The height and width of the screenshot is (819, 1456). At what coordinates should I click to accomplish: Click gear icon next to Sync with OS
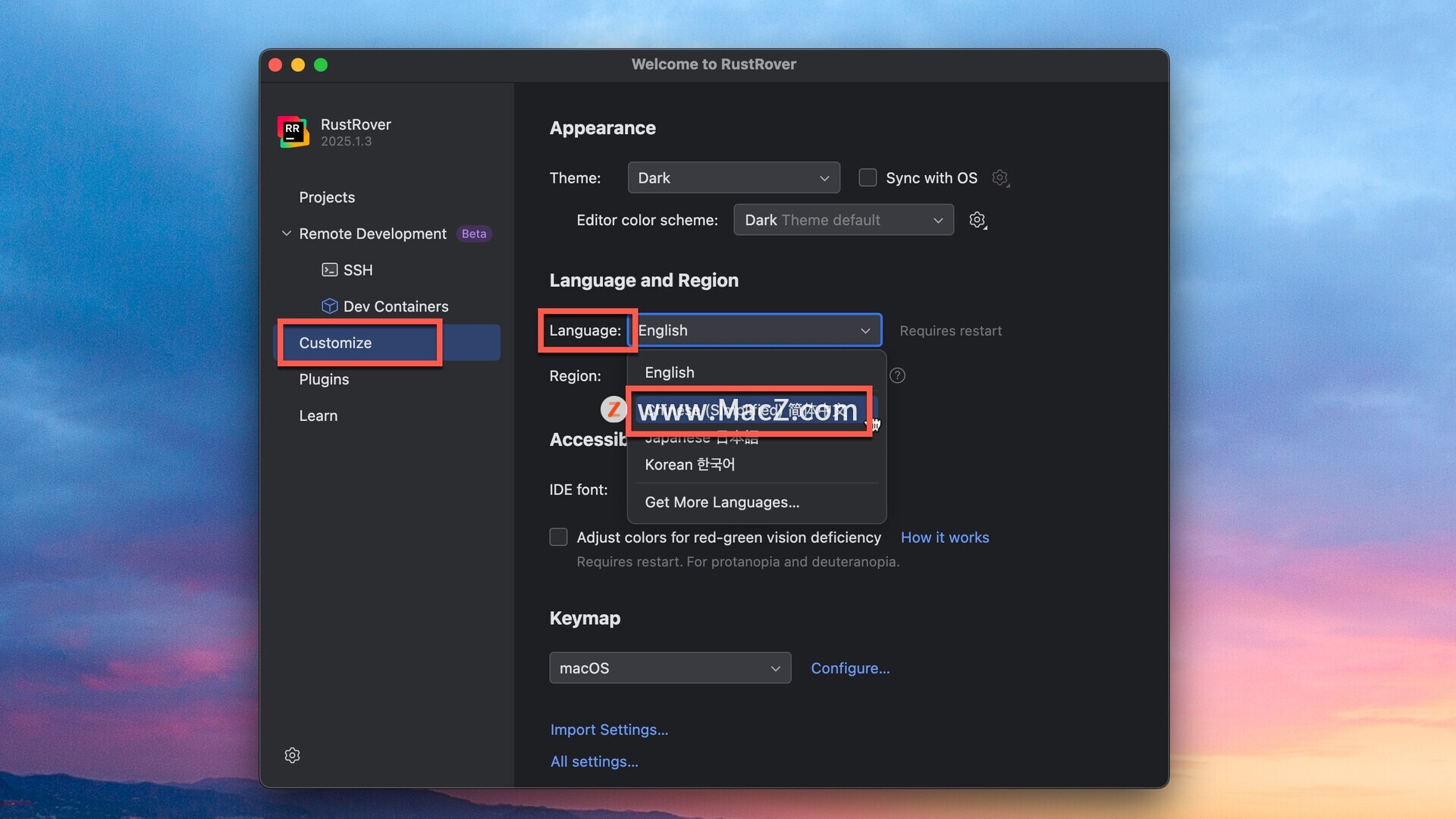coord(1000,178)
